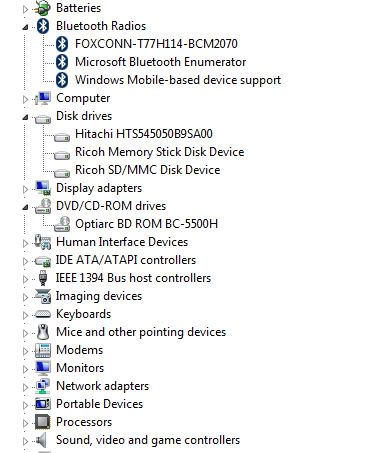The image size is (367, 453).
Task: Click the Network adapters icon
Action: pyautogui.click(x=43, y=386)
